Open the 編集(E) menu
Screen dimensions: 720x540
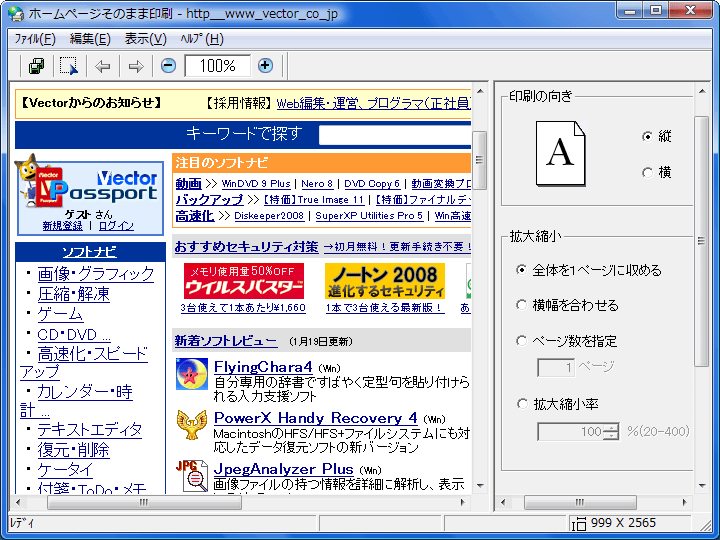coord(90,39)
